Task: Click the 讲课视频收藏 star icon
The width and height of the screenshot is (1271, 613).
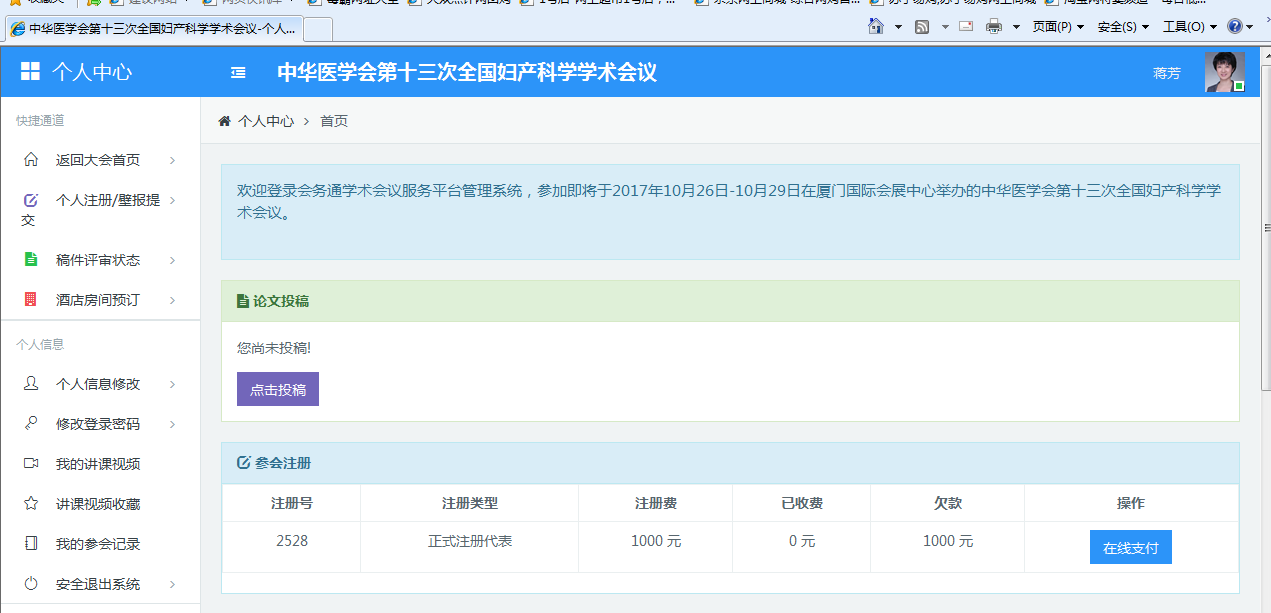Action: [x=31, y=504]
